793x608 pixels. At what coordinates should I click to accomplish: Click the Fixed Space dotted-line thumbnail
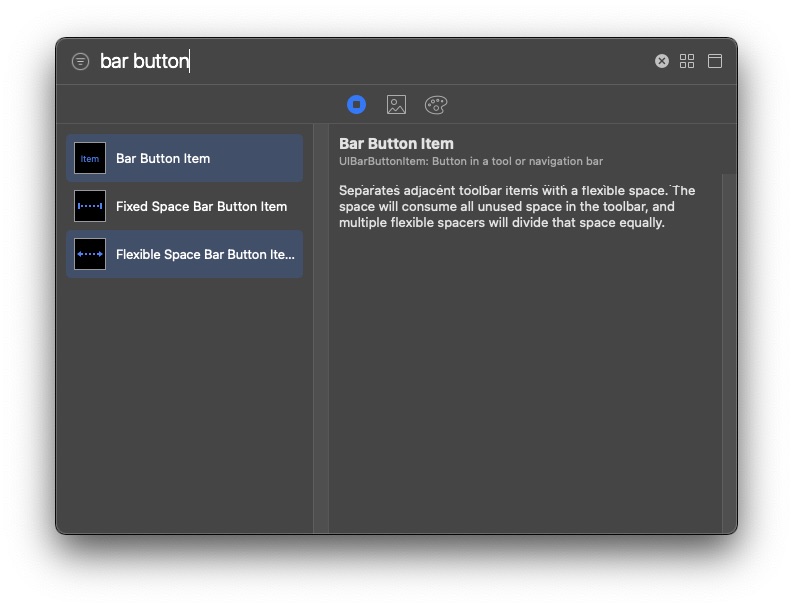90,206
